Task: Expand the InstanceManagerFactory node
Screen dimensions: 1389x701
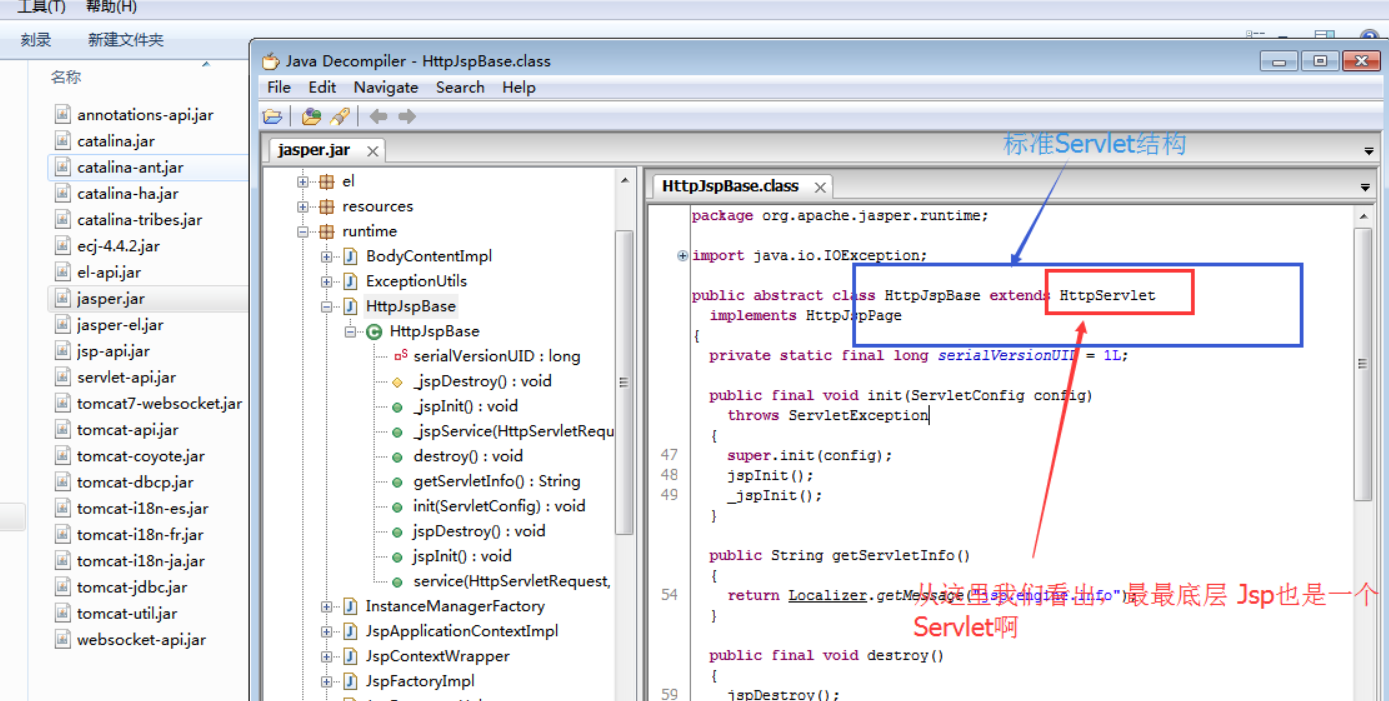Action: (x=326, y=607)
